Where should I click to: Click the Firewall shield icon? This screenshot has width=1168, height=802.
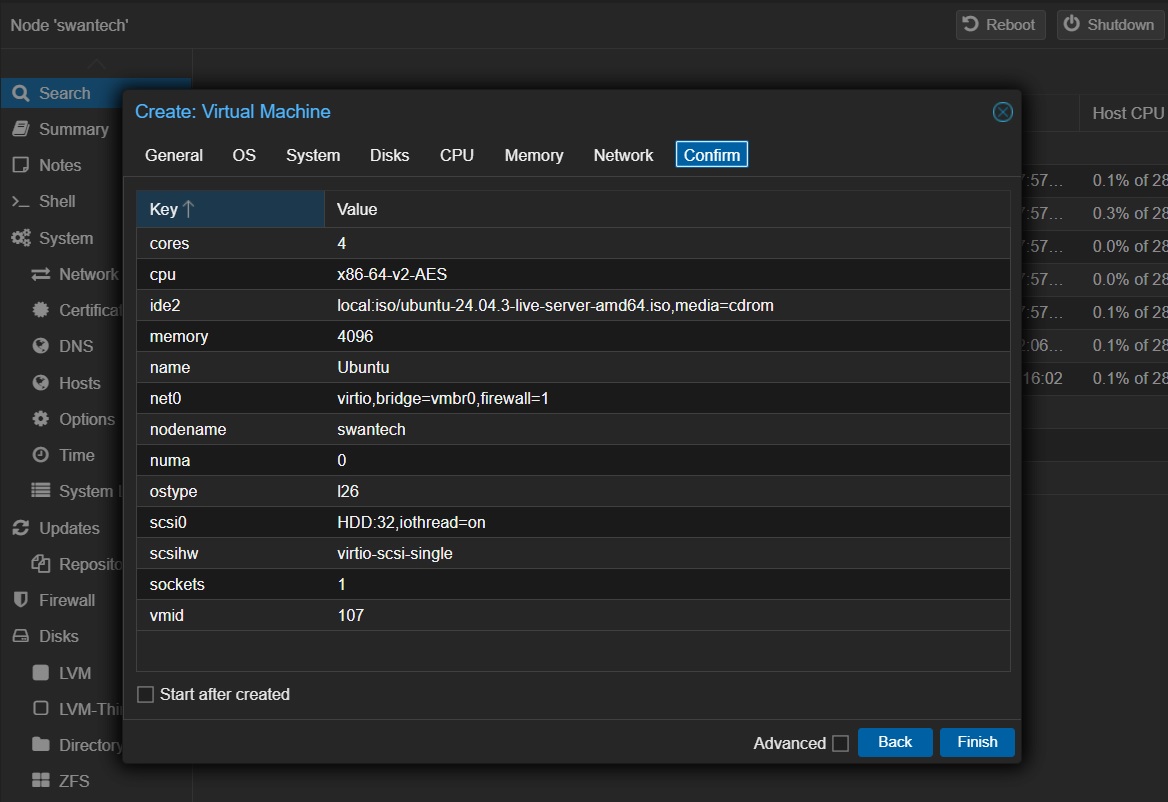coord(21,600)
